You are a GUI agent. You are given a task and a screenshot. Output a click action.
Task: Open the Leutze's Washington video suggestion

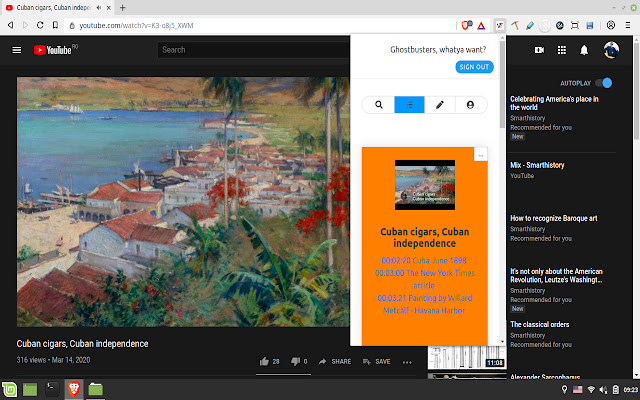[x=556, y=276]
